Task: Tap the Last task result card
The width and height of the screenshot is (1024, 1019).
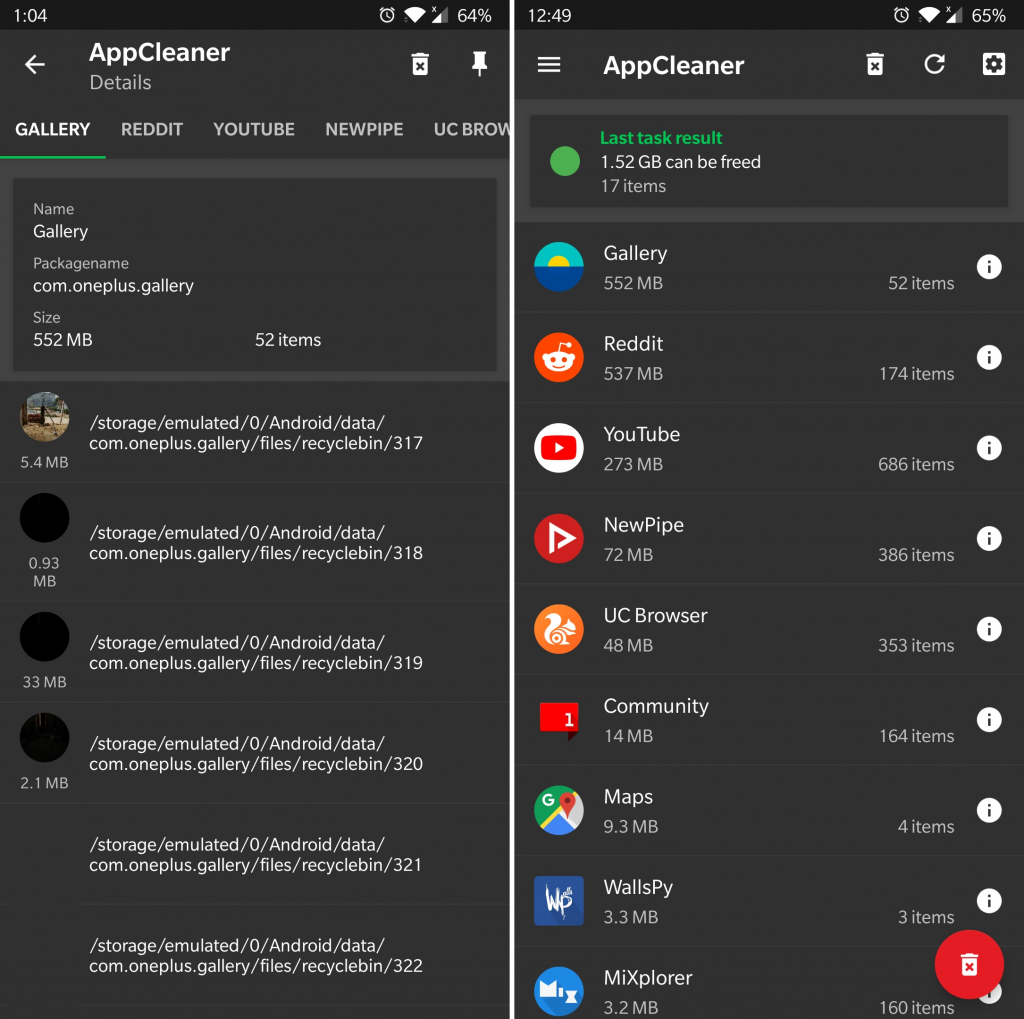Action: point(768,161)
